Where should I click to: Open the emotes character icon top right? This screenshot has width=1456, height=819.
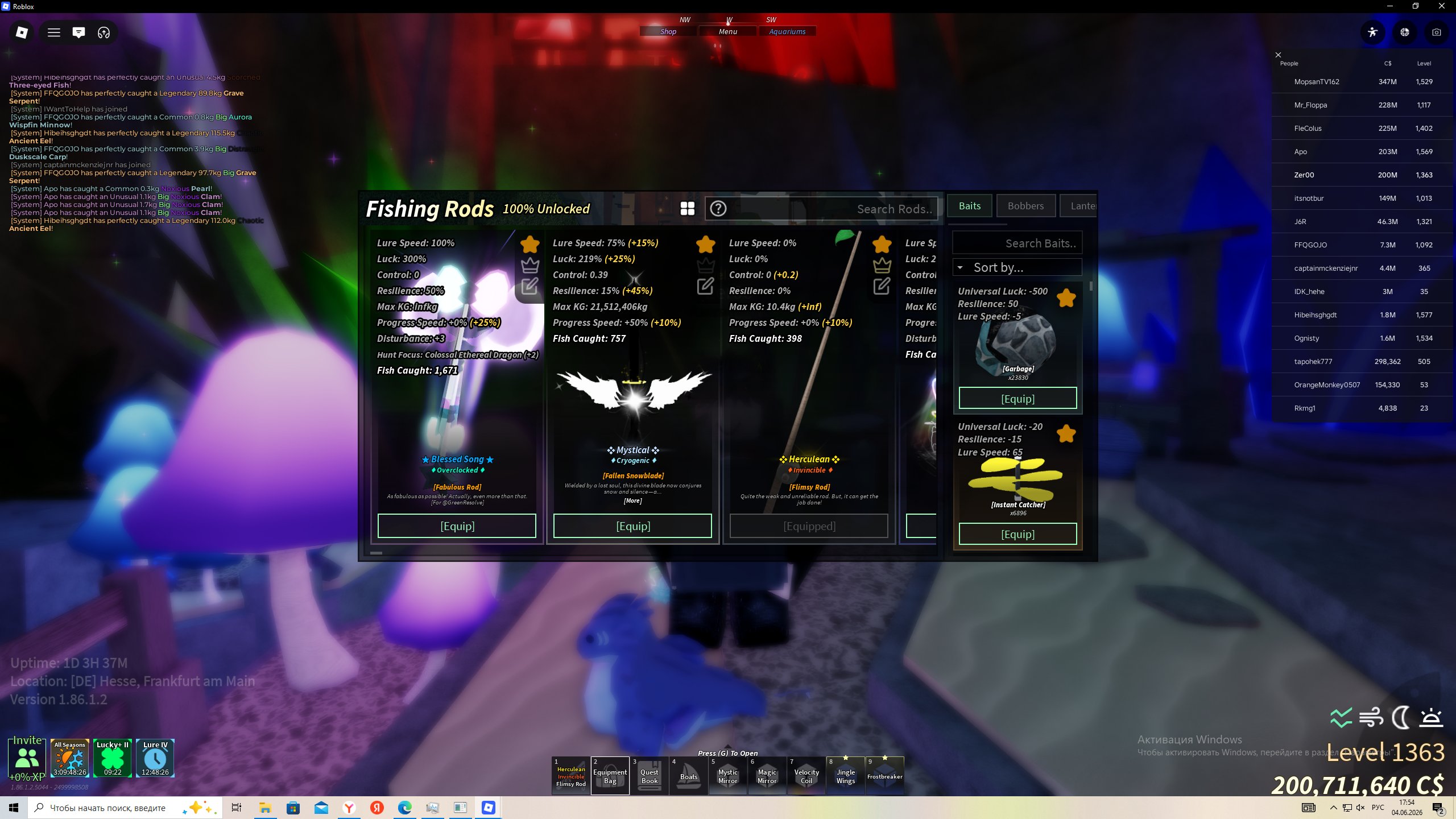tap(1373, 32)
